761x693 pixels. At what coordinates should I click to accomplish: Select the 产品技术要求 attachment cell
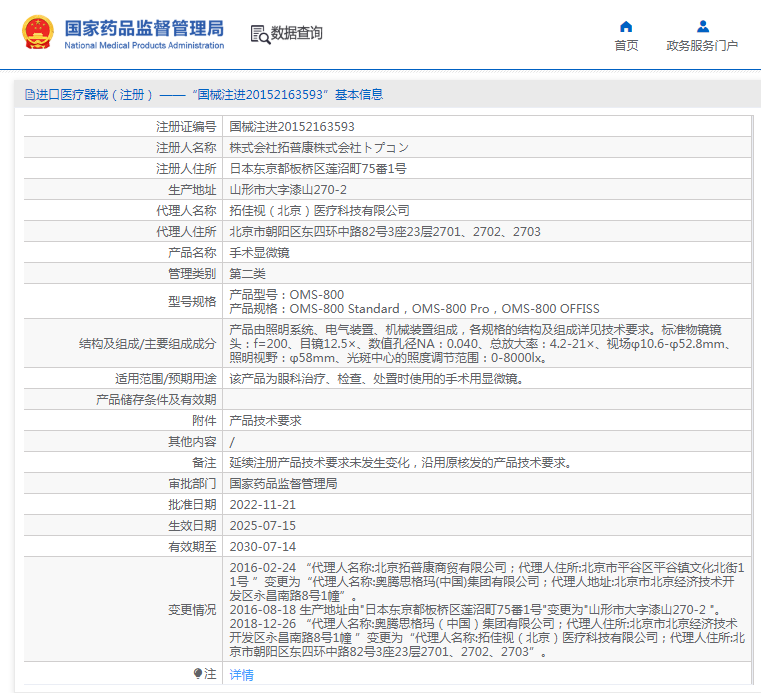click(265, 421)
